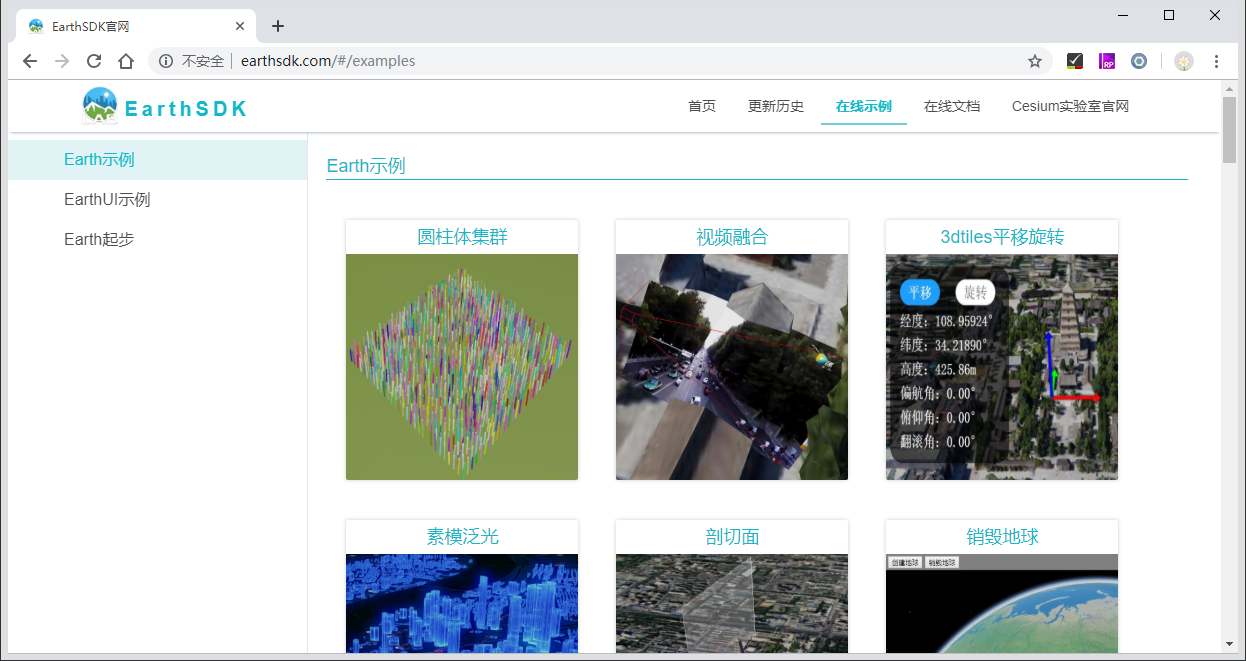Screen dimensions: 1246x661
Task: Open the 更新历史 nav item
Action: [776, 106]
